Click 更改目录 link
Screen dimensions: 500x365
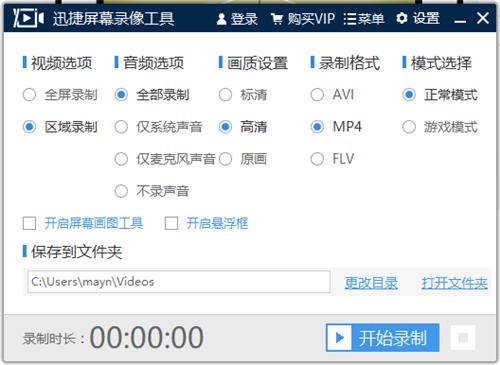[371, 283]
